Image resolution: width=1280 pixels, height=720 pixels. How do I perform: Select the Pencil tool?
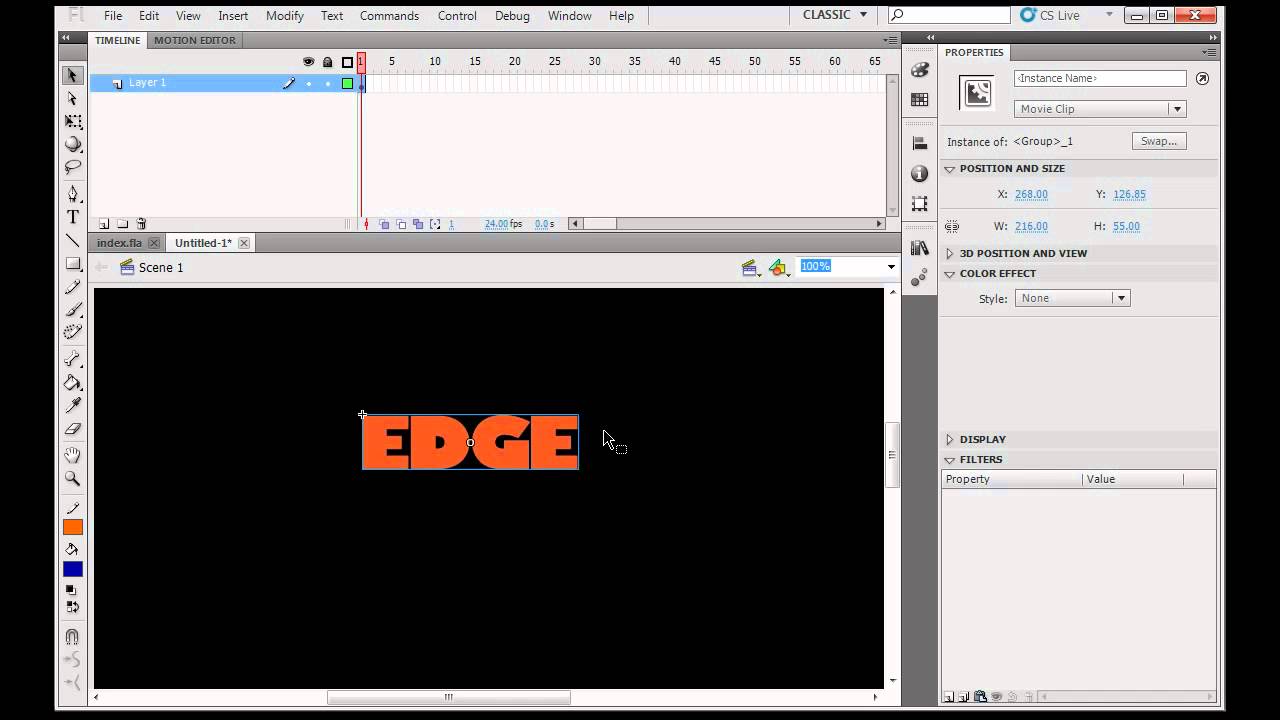pyautogui.click(x=73, y=287)
